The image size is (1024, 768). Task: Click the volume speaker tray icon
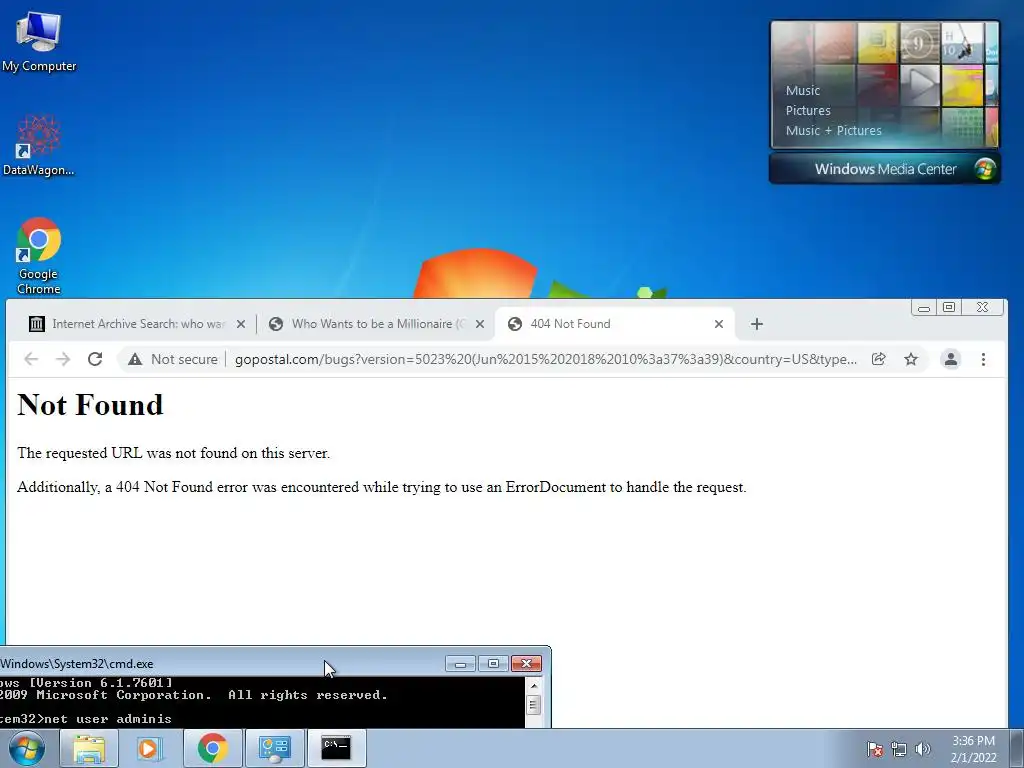pos(923,749)
